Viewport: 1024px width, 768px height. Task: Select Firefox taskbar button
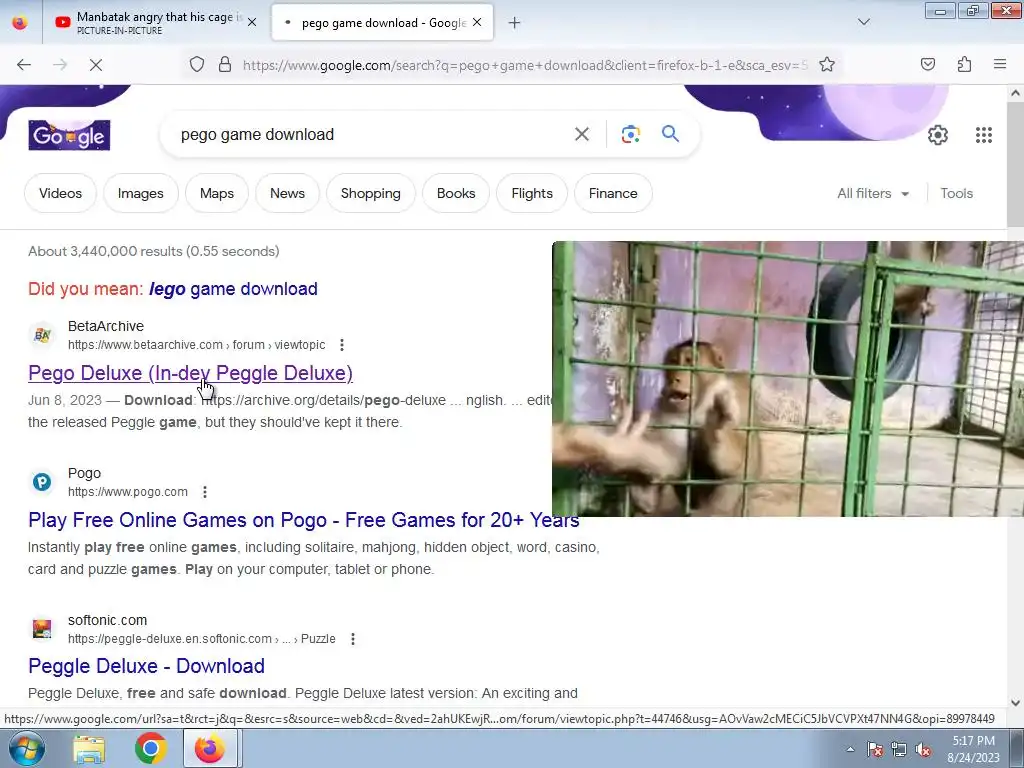pyautogui.click(x=210, y=749)
